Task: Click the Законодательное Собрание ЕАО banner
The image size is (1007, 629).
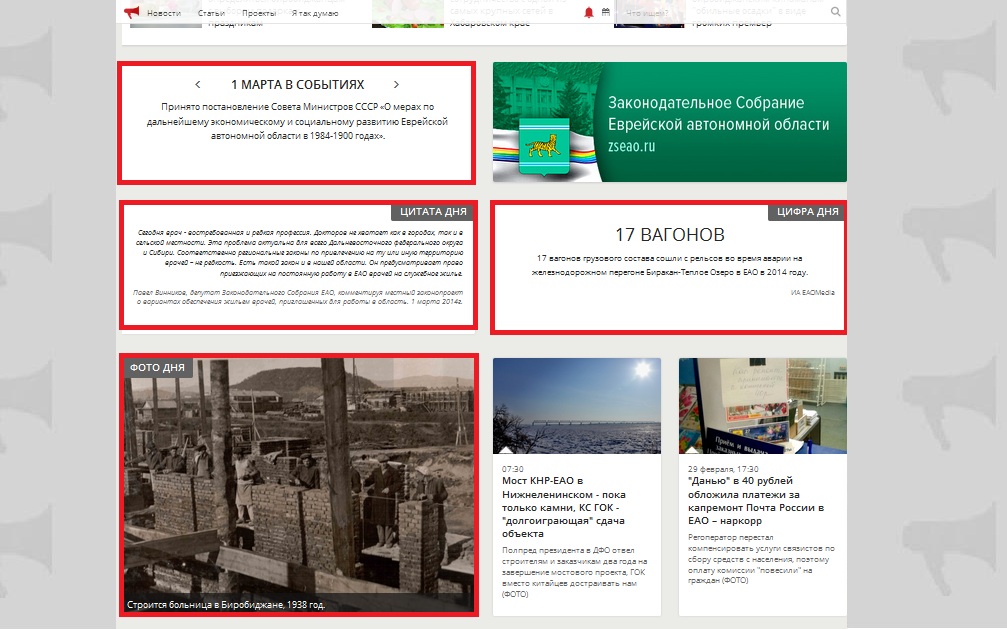Action: tap(669, 122)
